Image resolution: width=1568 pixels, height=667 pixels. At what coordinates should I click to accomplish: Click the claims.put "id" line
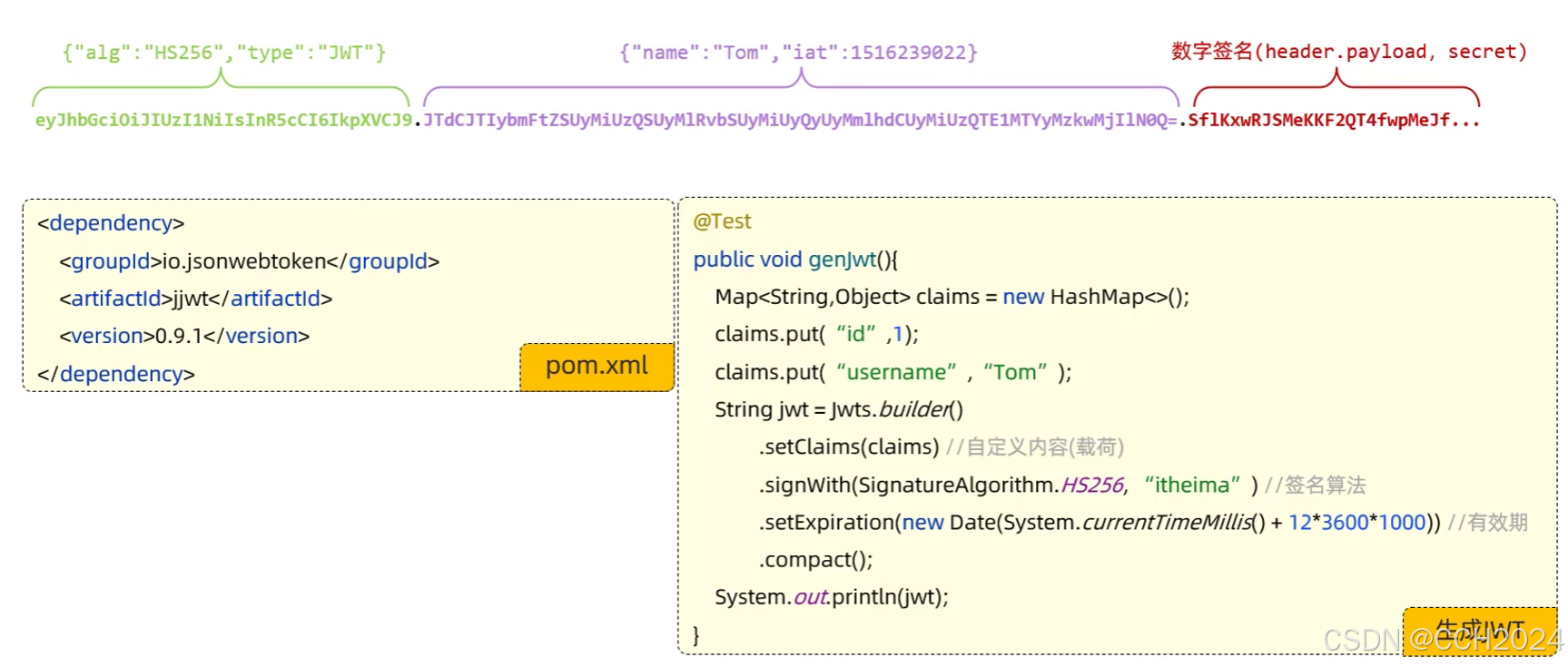point(816,334)
